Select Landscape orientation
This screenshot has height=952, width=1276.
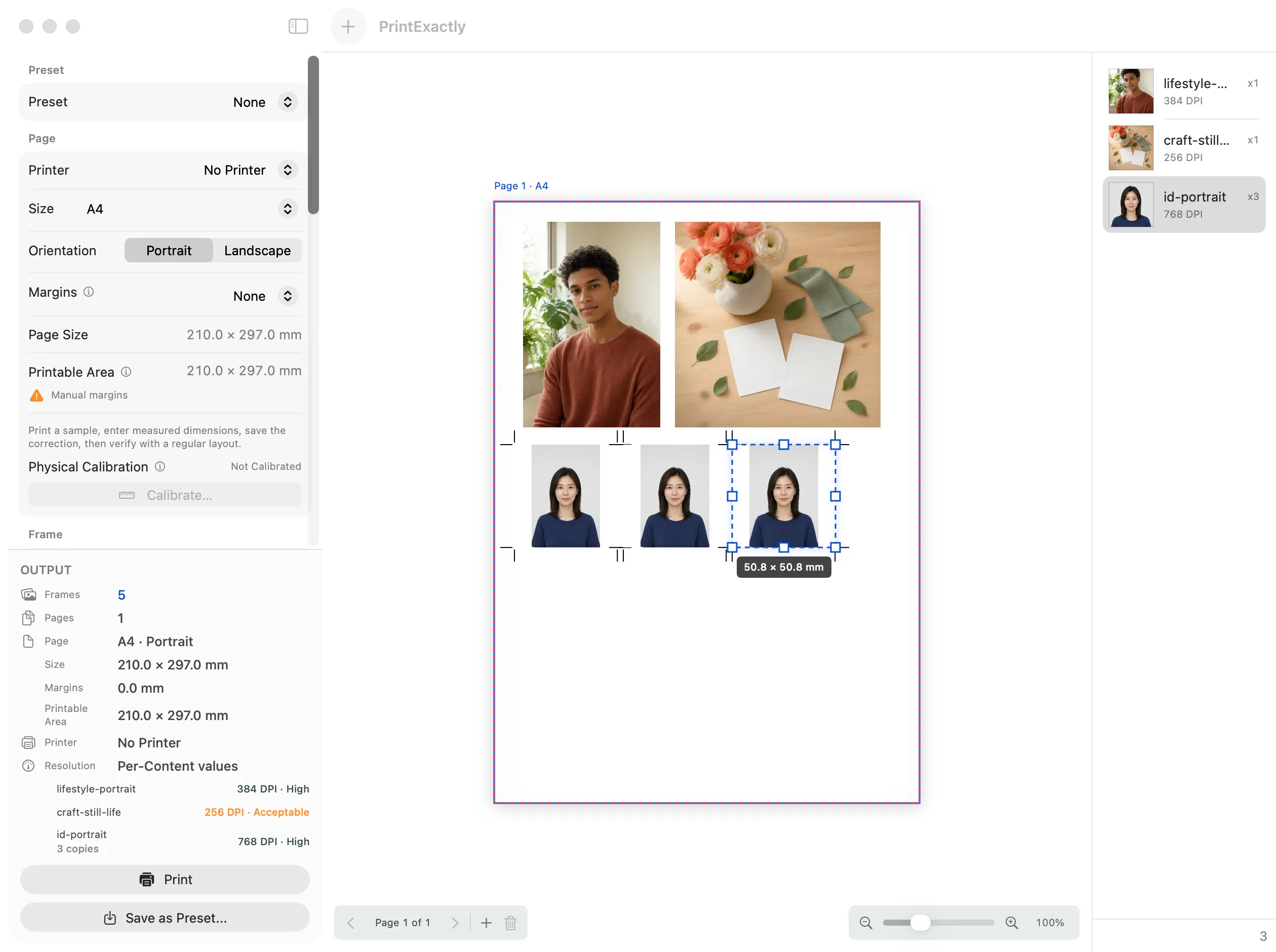tap(257, 250)
